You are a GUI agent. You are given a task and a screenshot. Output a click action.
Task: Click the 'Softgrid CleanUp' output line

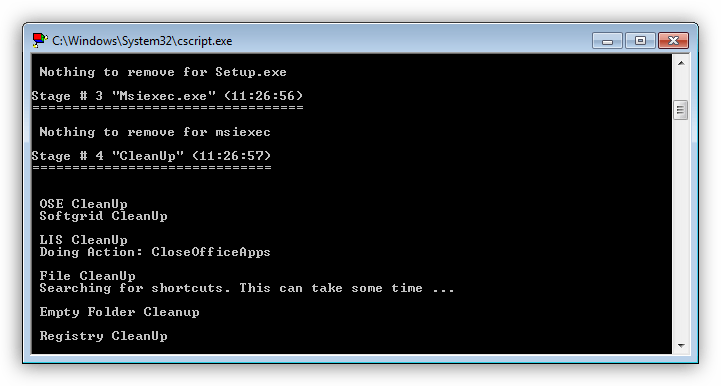click(103, 216)
